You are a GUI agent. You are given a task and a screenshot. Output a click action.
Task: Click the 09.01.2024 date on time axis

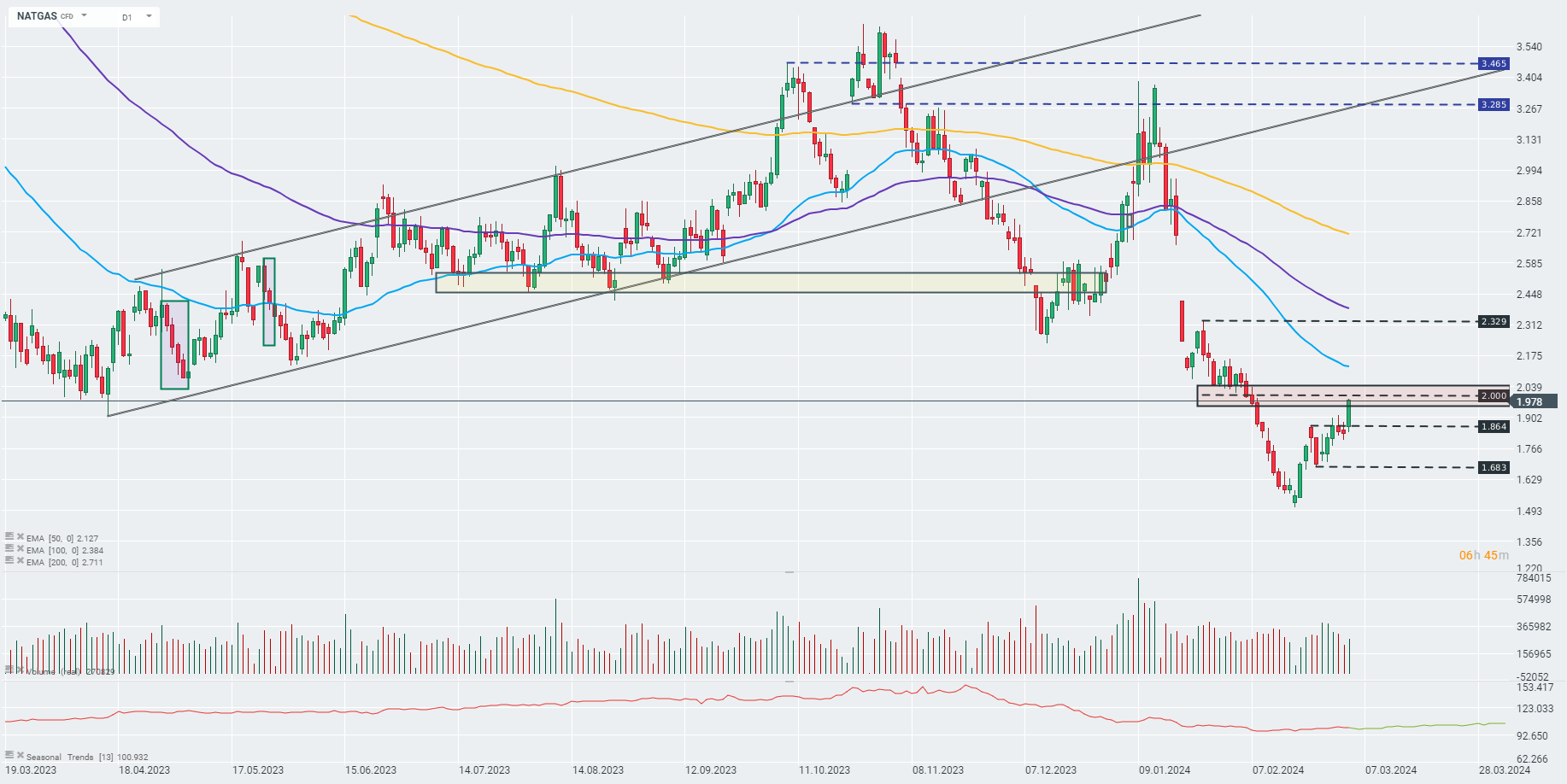coord(1165,770)
